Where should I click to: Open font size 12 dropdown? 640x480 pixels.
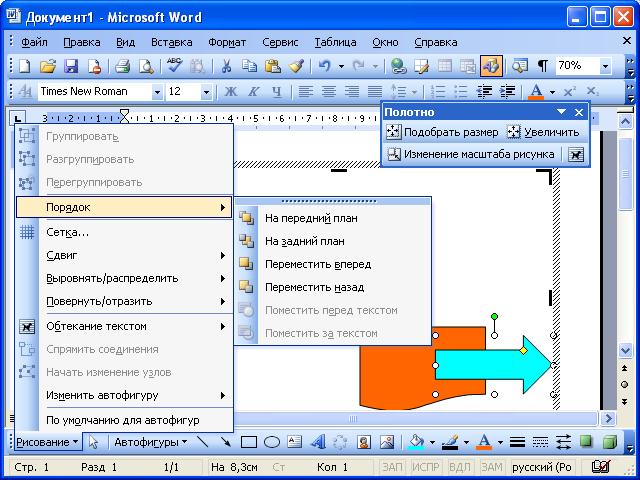206,92
